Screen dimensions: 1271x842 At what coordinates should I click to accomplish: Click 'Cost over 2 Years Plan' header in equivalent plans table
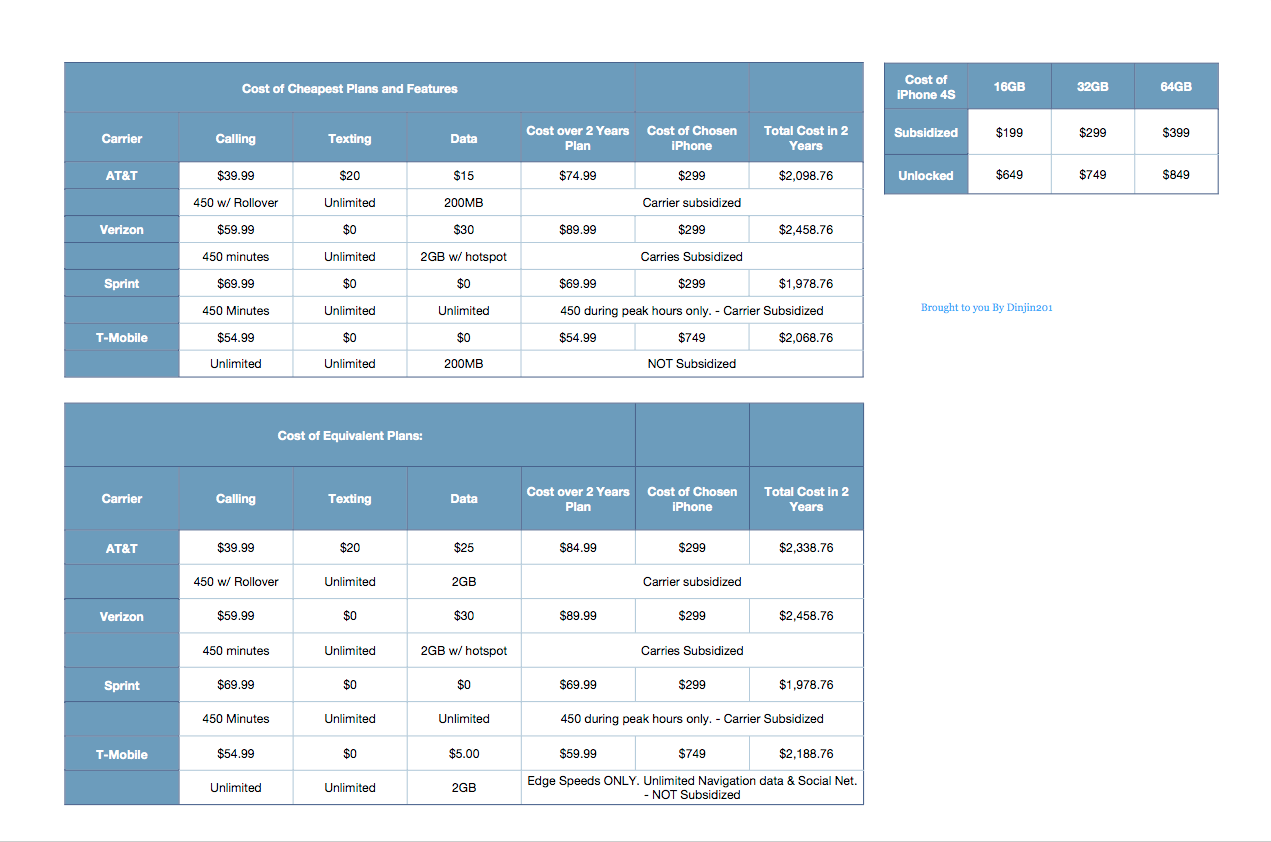(x=578, y=499)
